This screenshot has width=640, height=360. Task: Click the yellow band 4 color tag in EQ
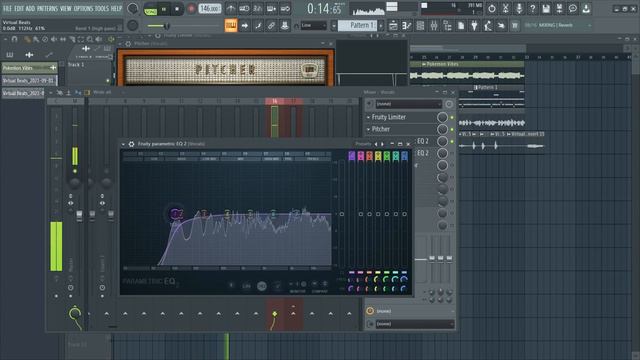378,156
